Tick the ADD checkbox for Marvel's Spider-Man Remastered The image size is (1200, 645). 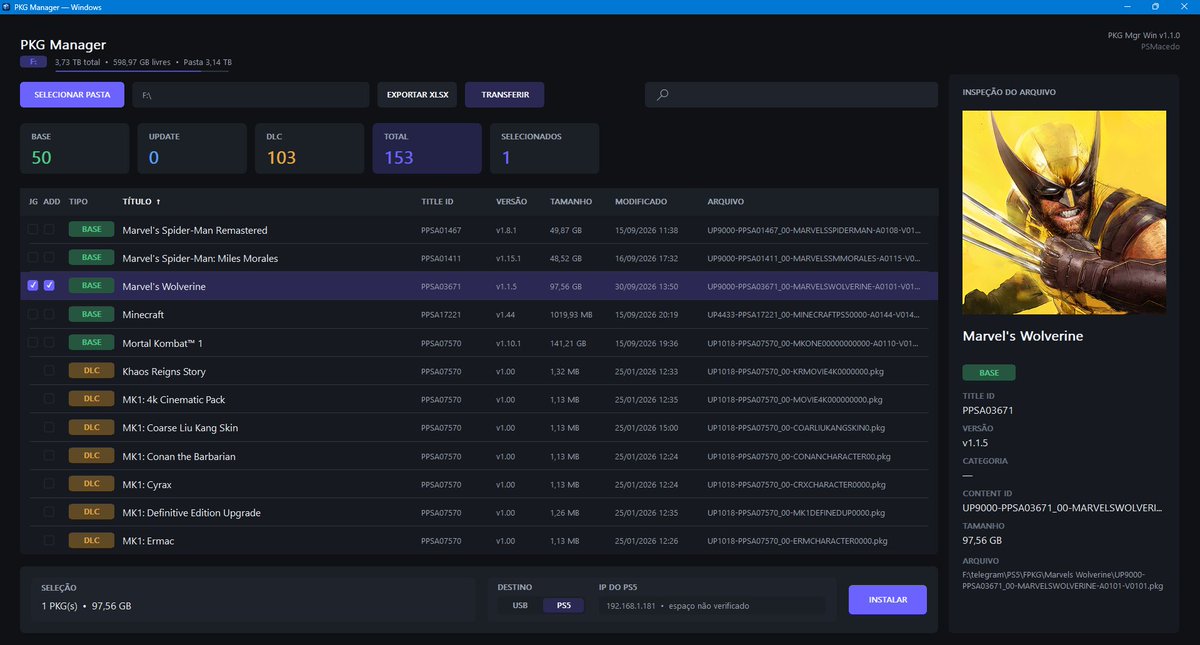[x=49, y=230]
